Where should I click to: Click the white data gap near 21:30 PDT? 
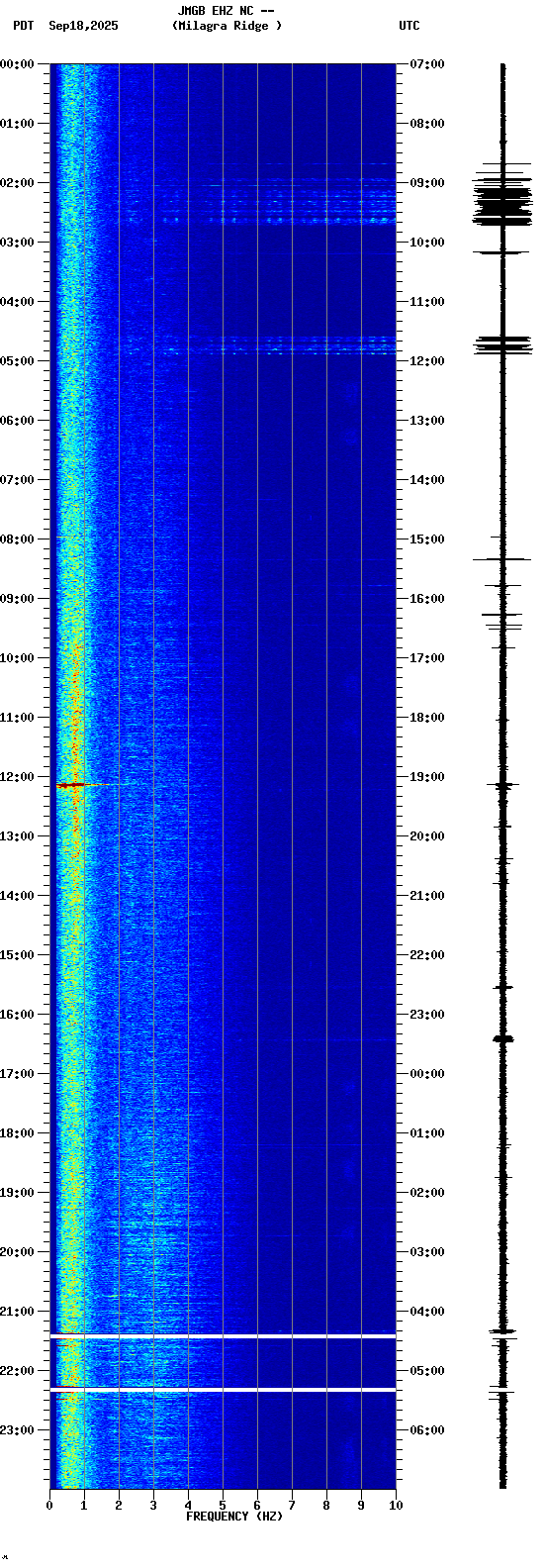(223, 1336)
